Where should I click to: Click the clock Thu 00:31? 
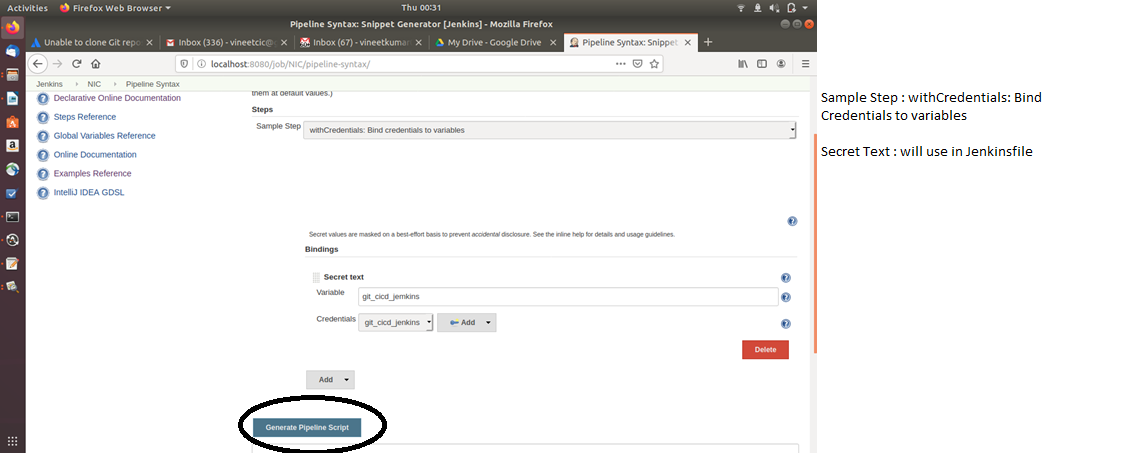pos(420,8)
